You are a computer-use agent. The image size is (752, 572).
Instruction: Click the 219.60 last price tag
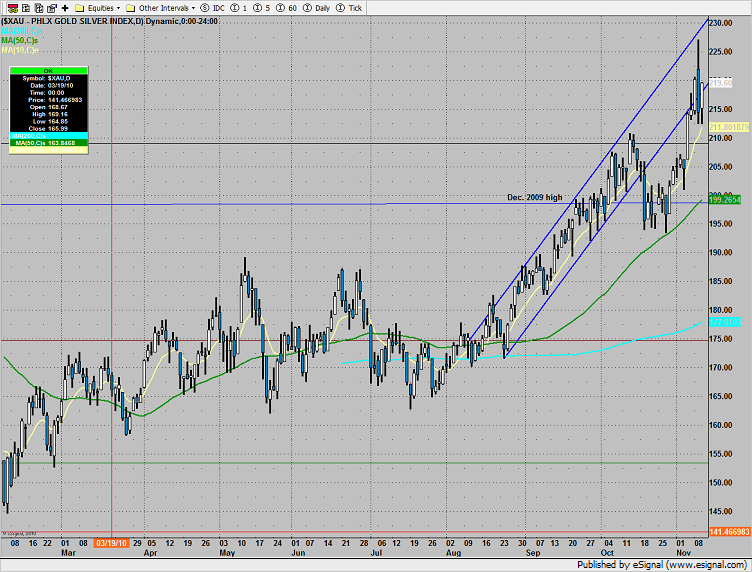721,83
